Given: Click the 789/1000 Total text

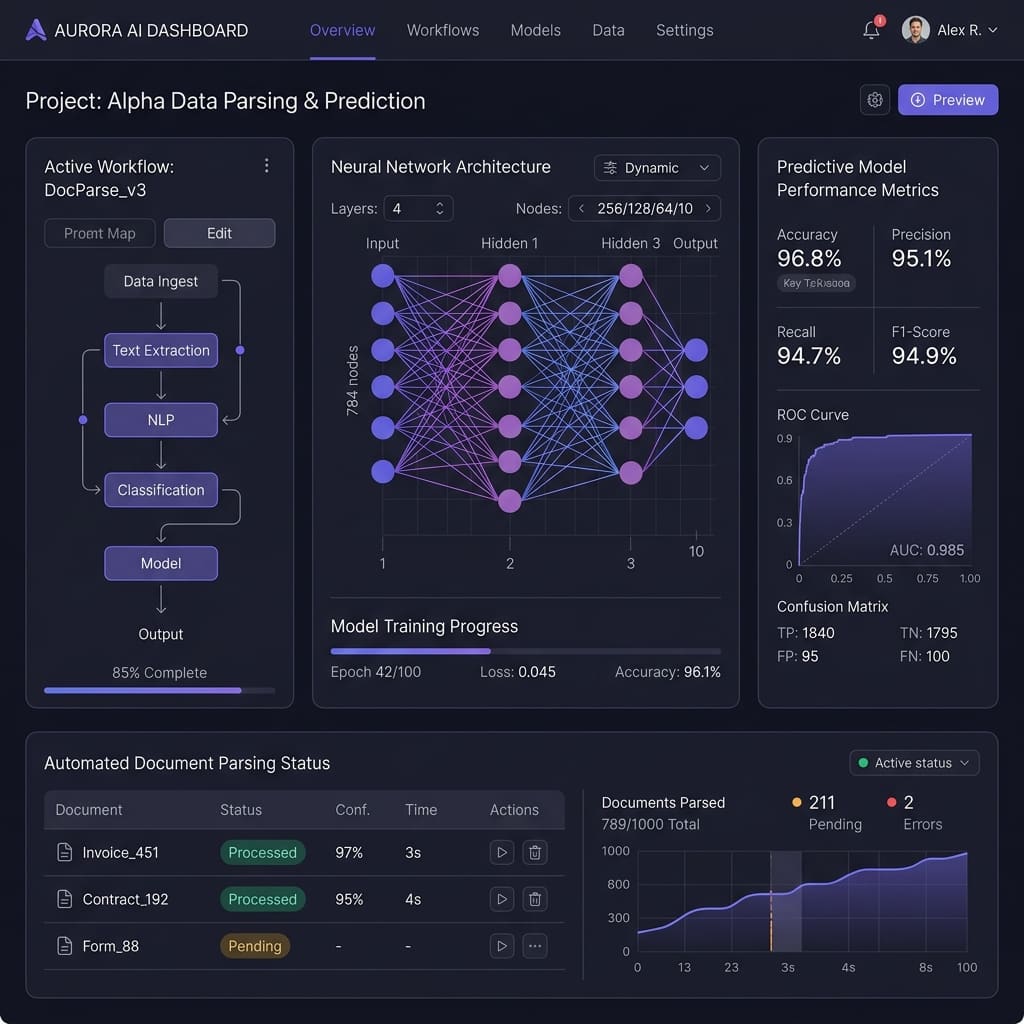Looking at the screenshot, I should (x=650, y=824).
